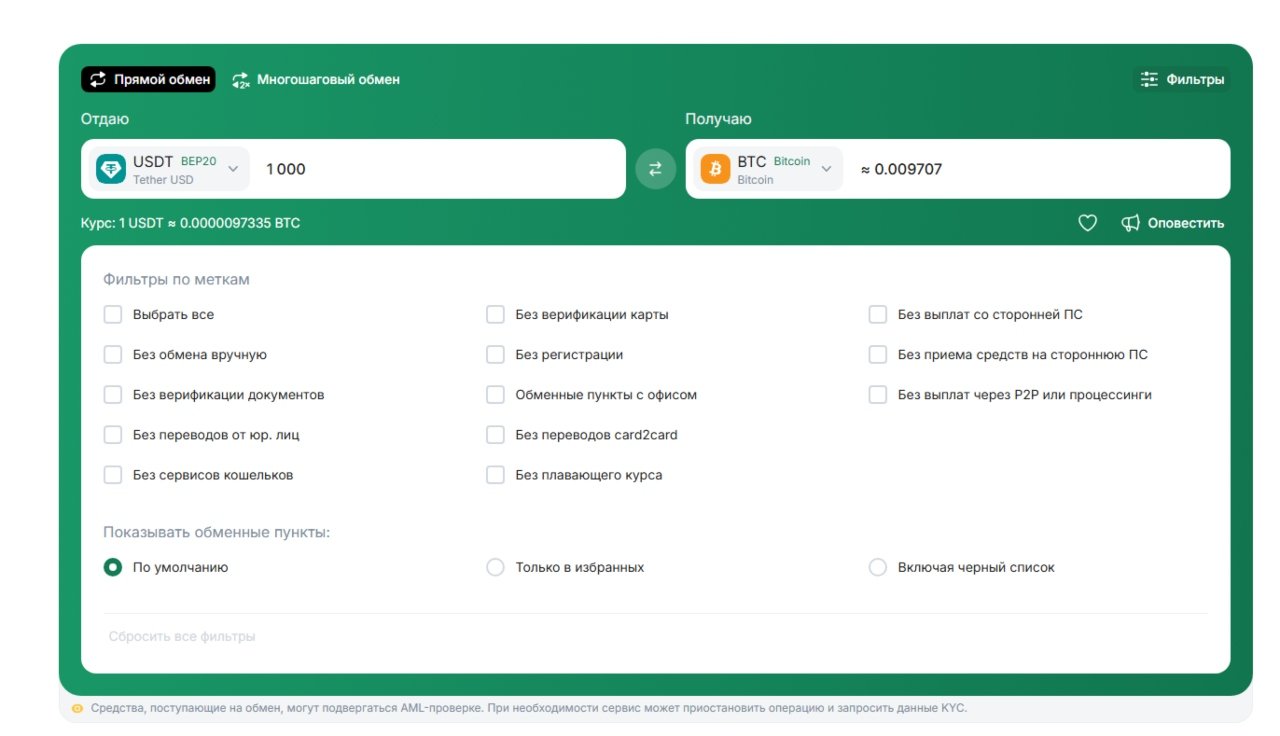The image size is (1280, 736).
Task: Check Без регистрации filter
Action: coord(495,354)
